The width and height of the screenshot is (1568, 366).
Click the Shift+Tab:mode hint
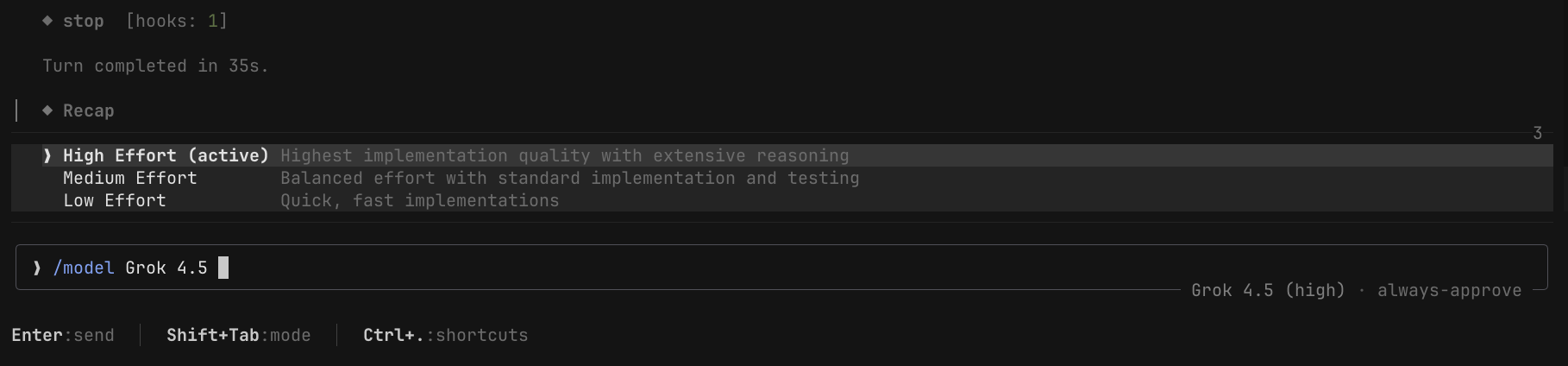coord(238,335)
